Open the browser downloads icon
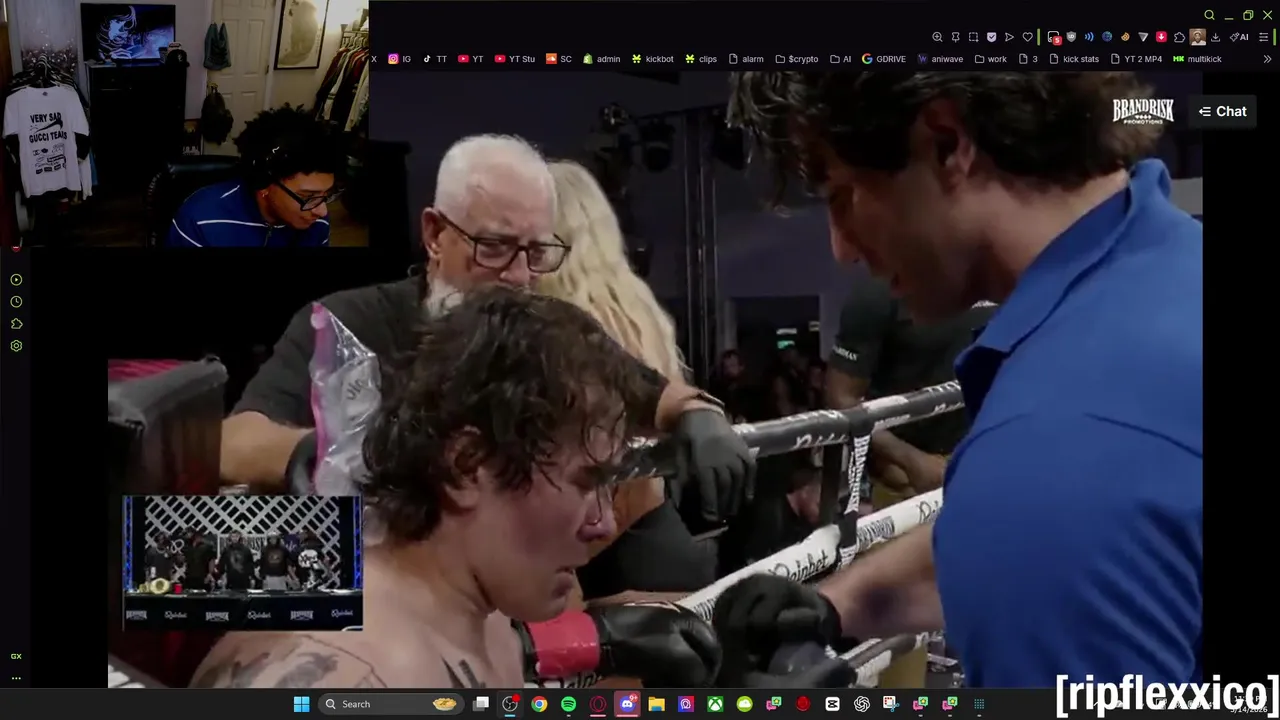The width and height of the screenshot is (1280, 720). pos(1215,37)
